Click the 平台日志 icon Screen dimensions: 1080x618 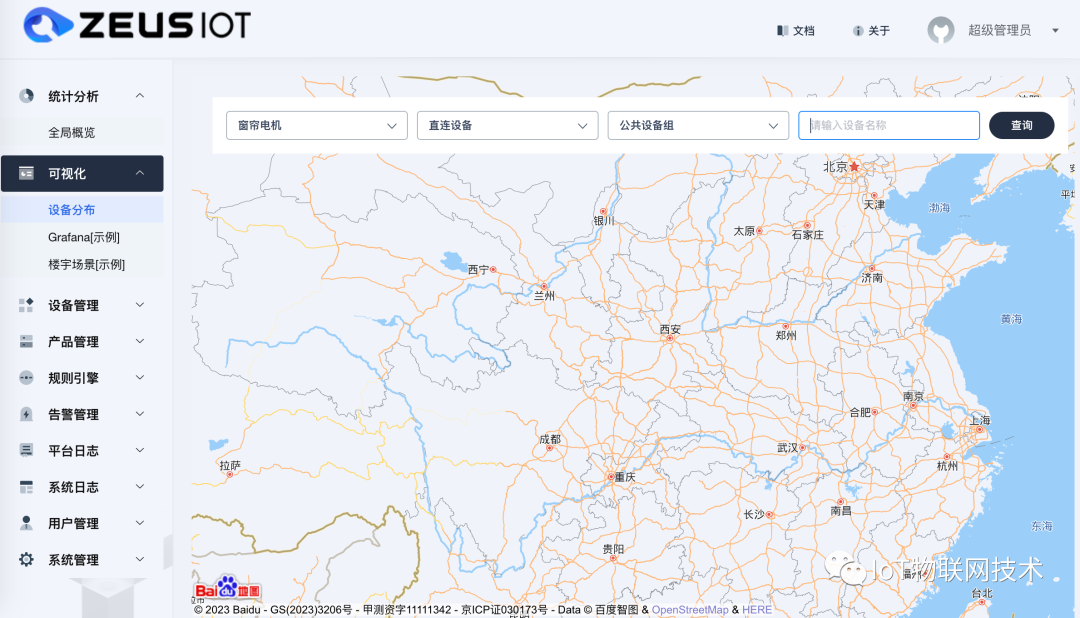[26, 451]
